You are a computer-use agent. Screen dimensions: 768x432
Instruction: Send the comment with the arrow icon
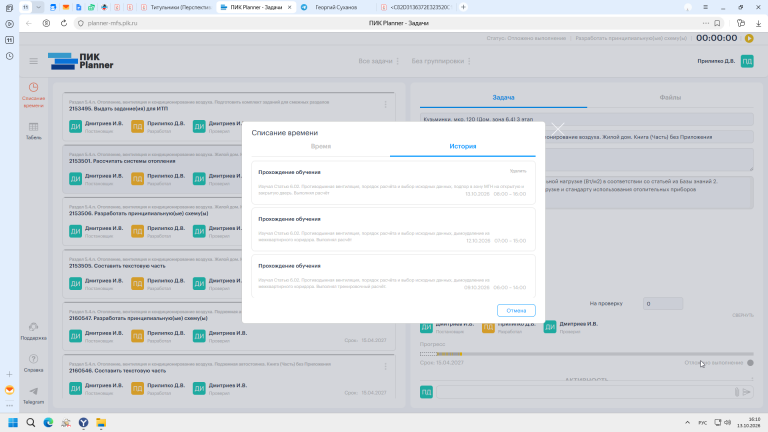[x=746, y=392]
